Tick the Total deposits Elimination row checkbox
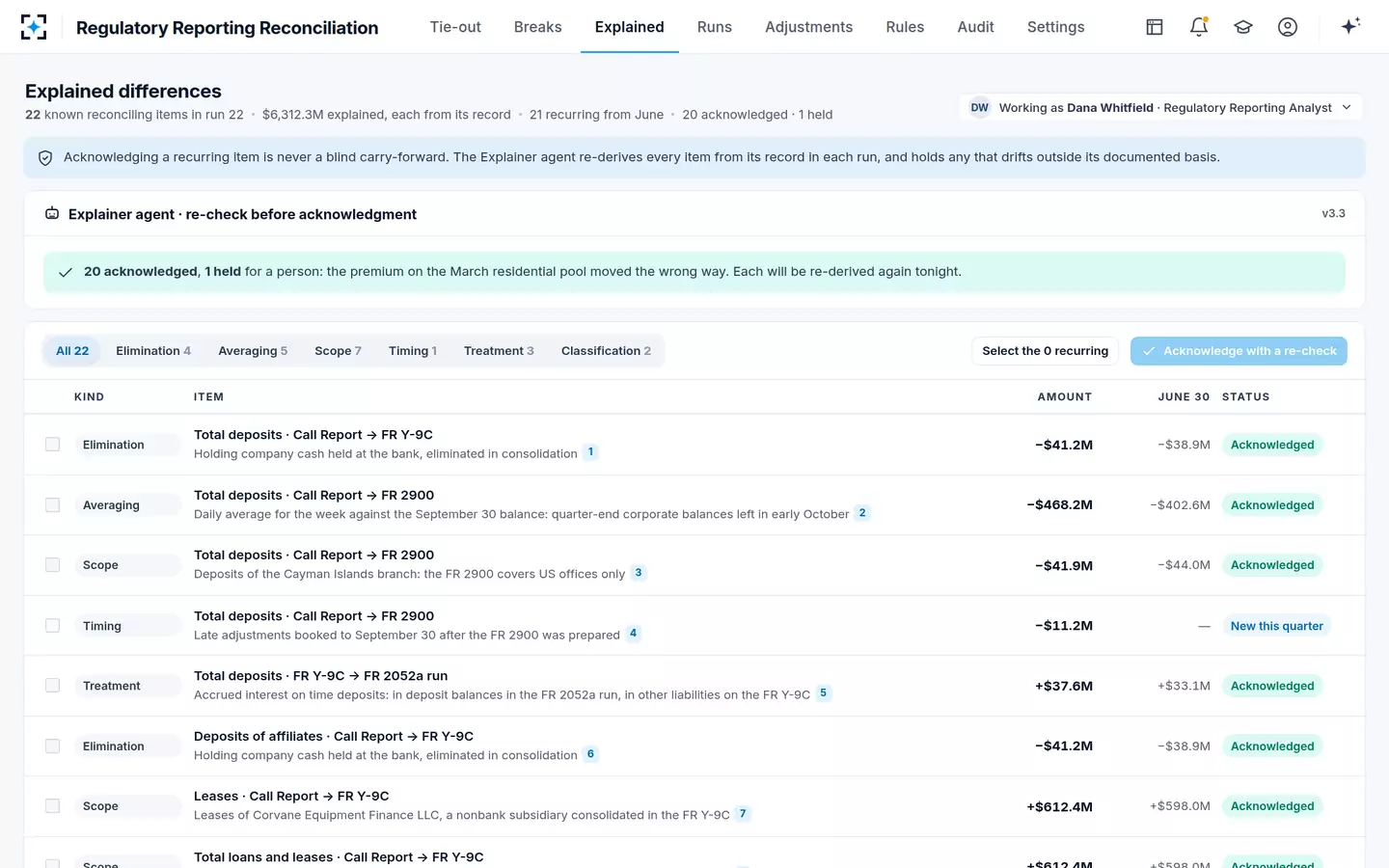Screen dimensions: 1389x868 [x=53, y=445]
